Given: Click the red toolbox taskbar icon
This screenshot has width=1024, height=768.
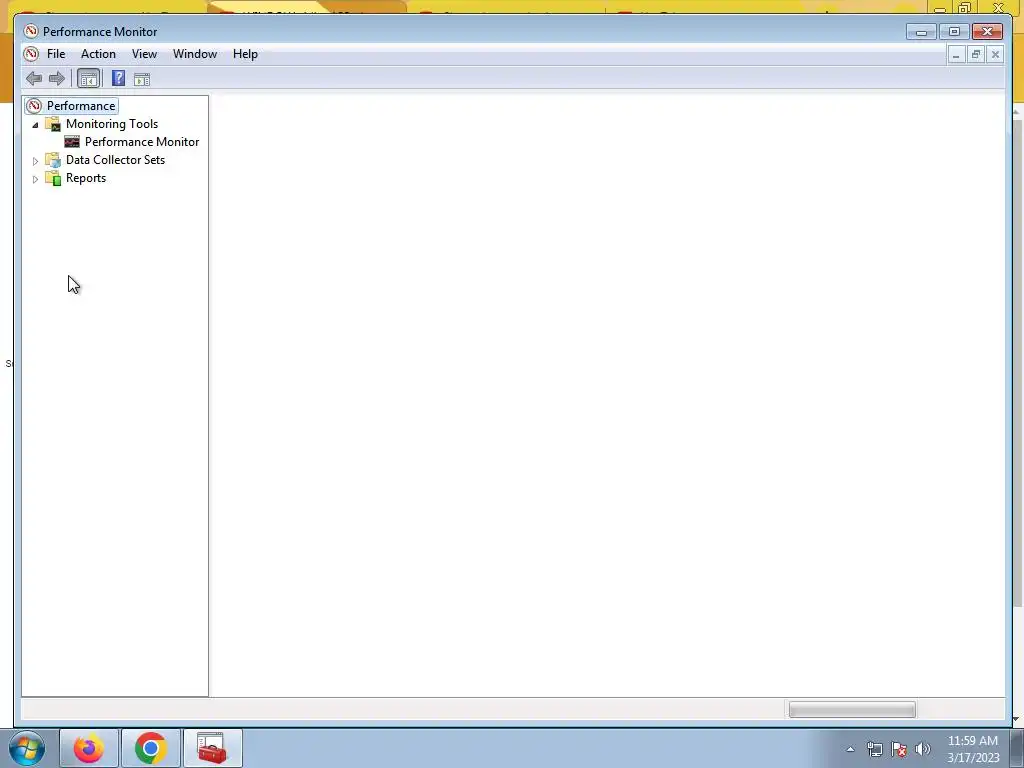Looking at the screenshot, I should click(212, 748).
